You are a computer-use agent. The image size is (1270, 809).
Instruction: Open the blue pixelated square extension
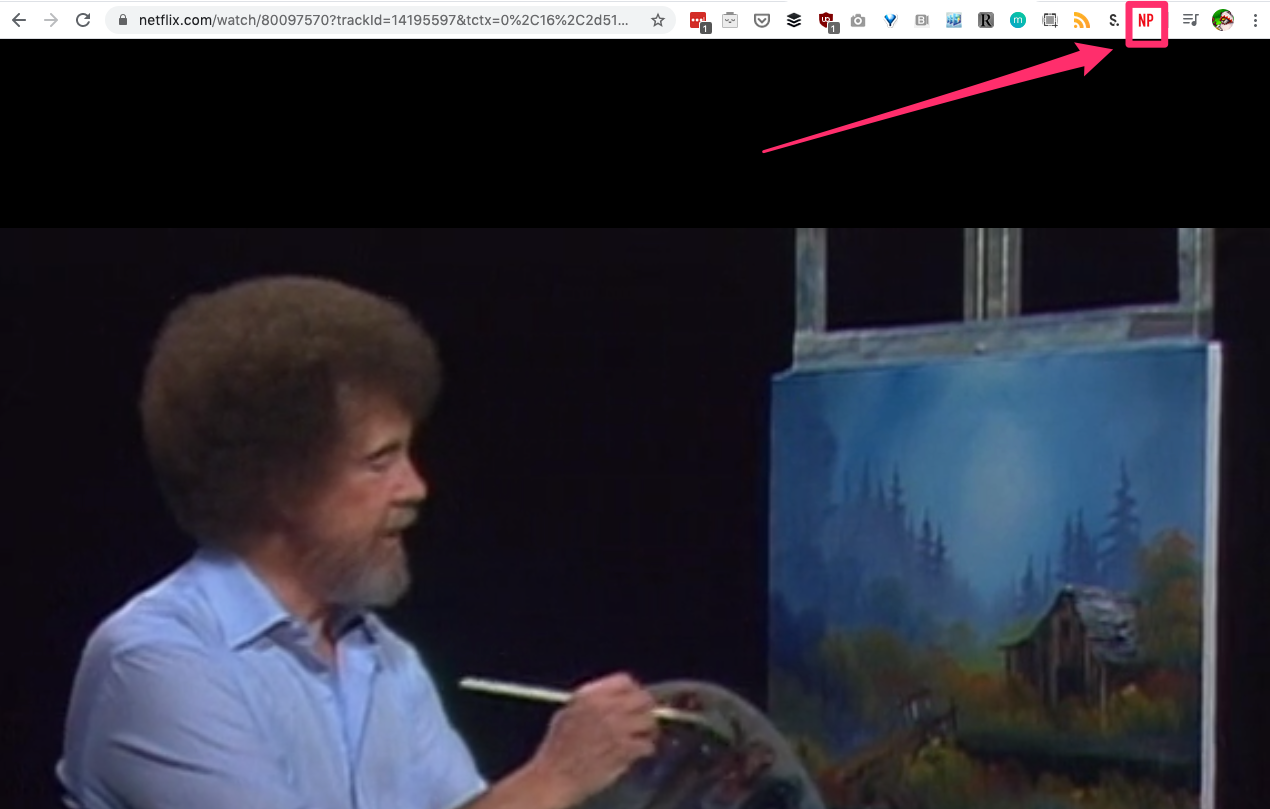954,20
